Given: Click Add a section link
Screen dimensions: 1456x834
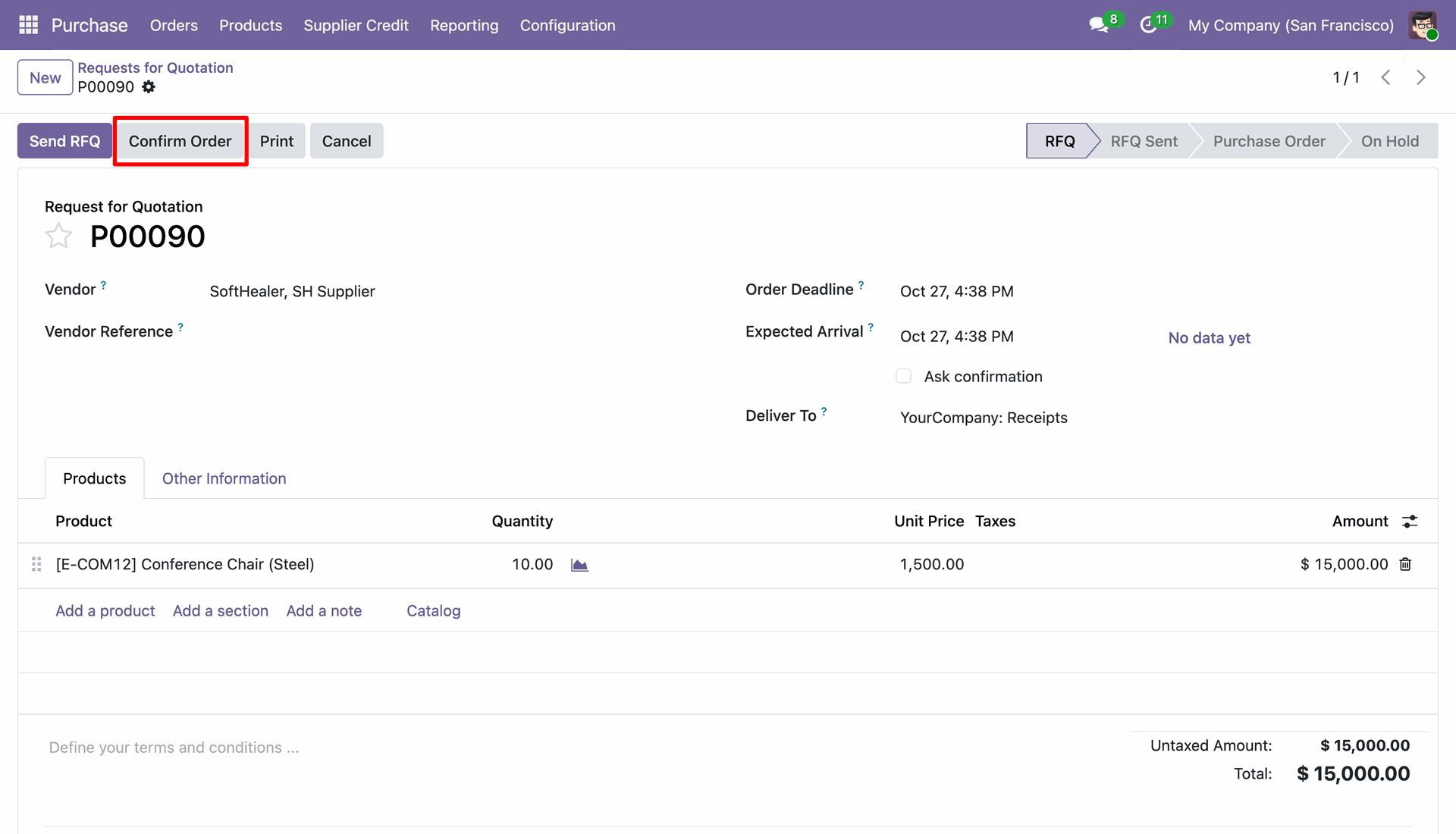Looking at the screenshot, I should pyautogui.click(x=221, y=611).
